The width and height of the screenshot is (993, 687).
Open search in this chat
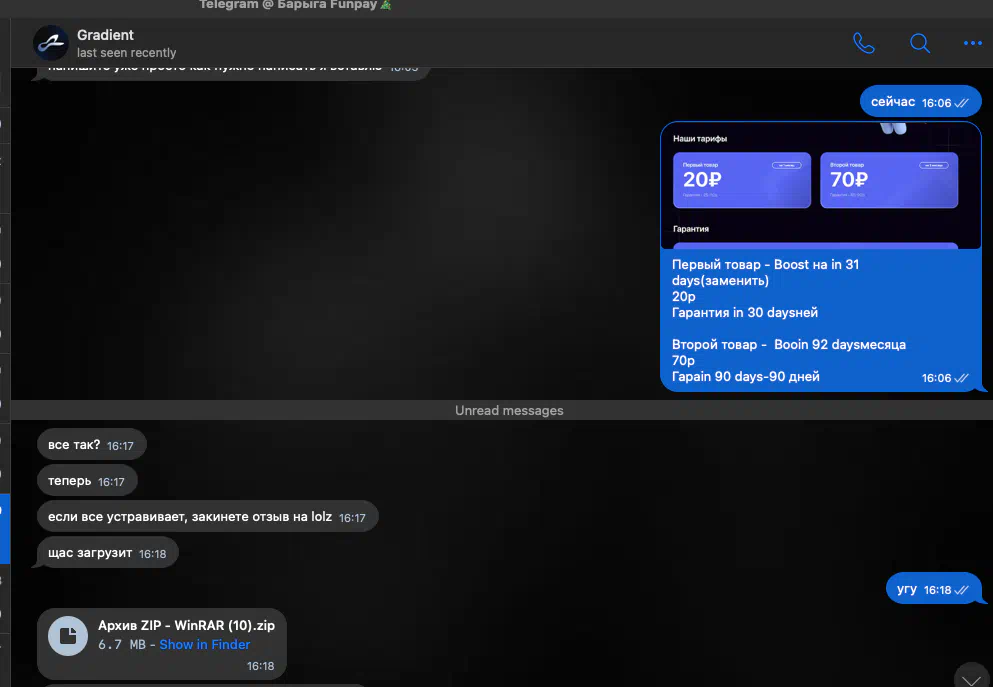click(x=919, y=43)
